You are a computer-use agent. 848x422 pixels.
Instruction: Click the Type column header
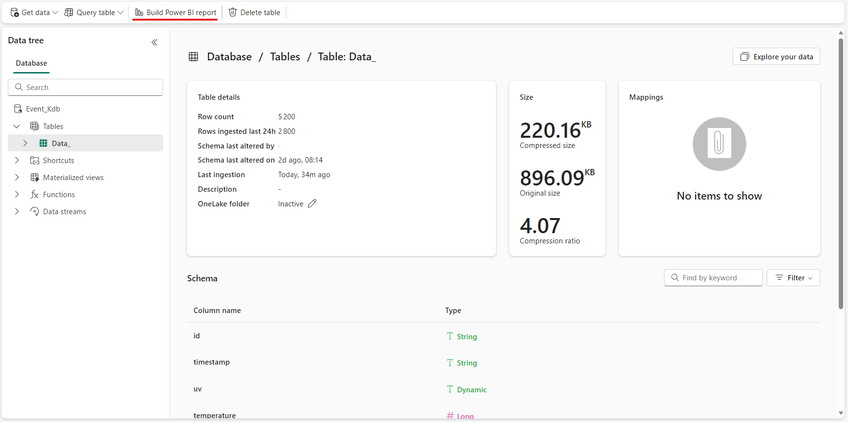tap(453, 311)
